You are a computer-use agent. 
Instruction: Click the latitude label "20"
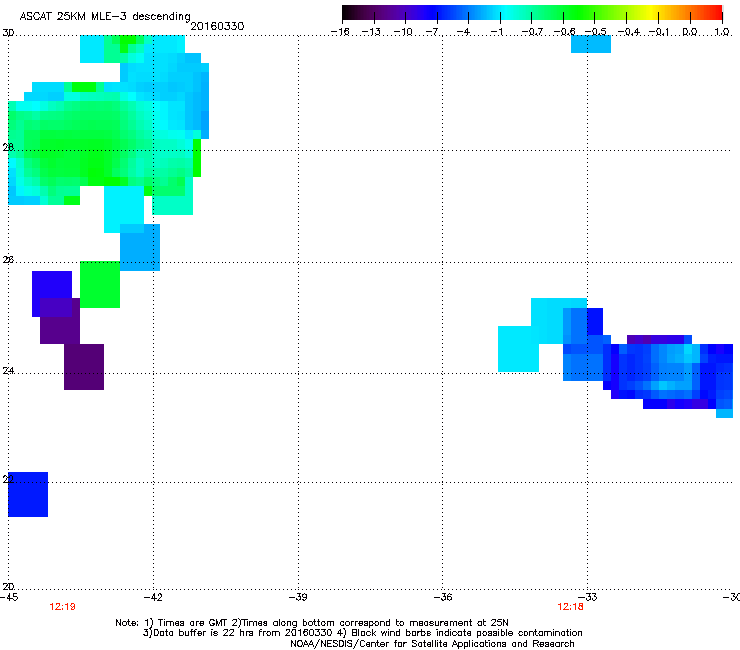coord(8,587)
